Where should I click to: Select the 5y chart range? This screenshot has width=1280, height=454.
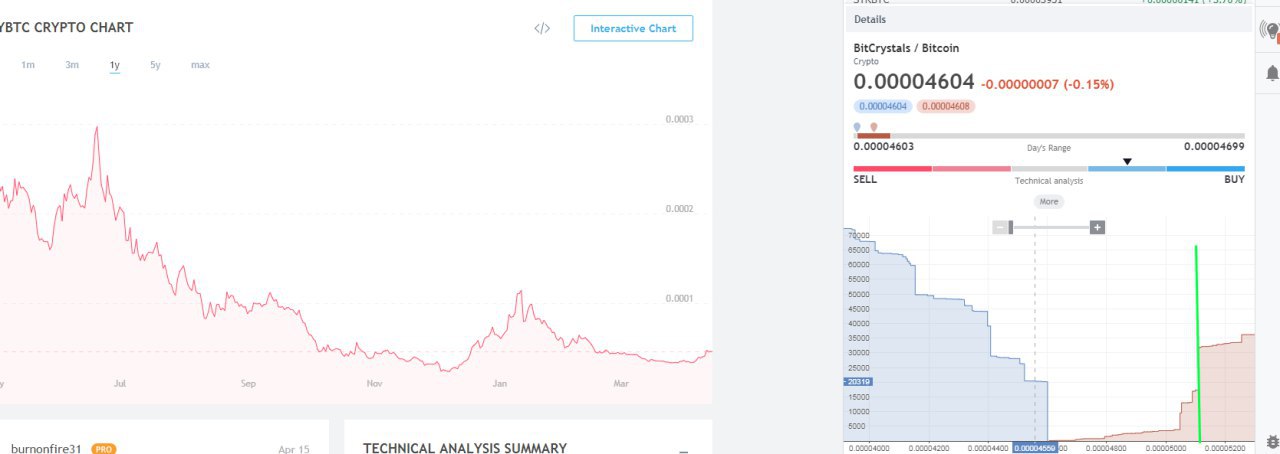tap(155, 65)
